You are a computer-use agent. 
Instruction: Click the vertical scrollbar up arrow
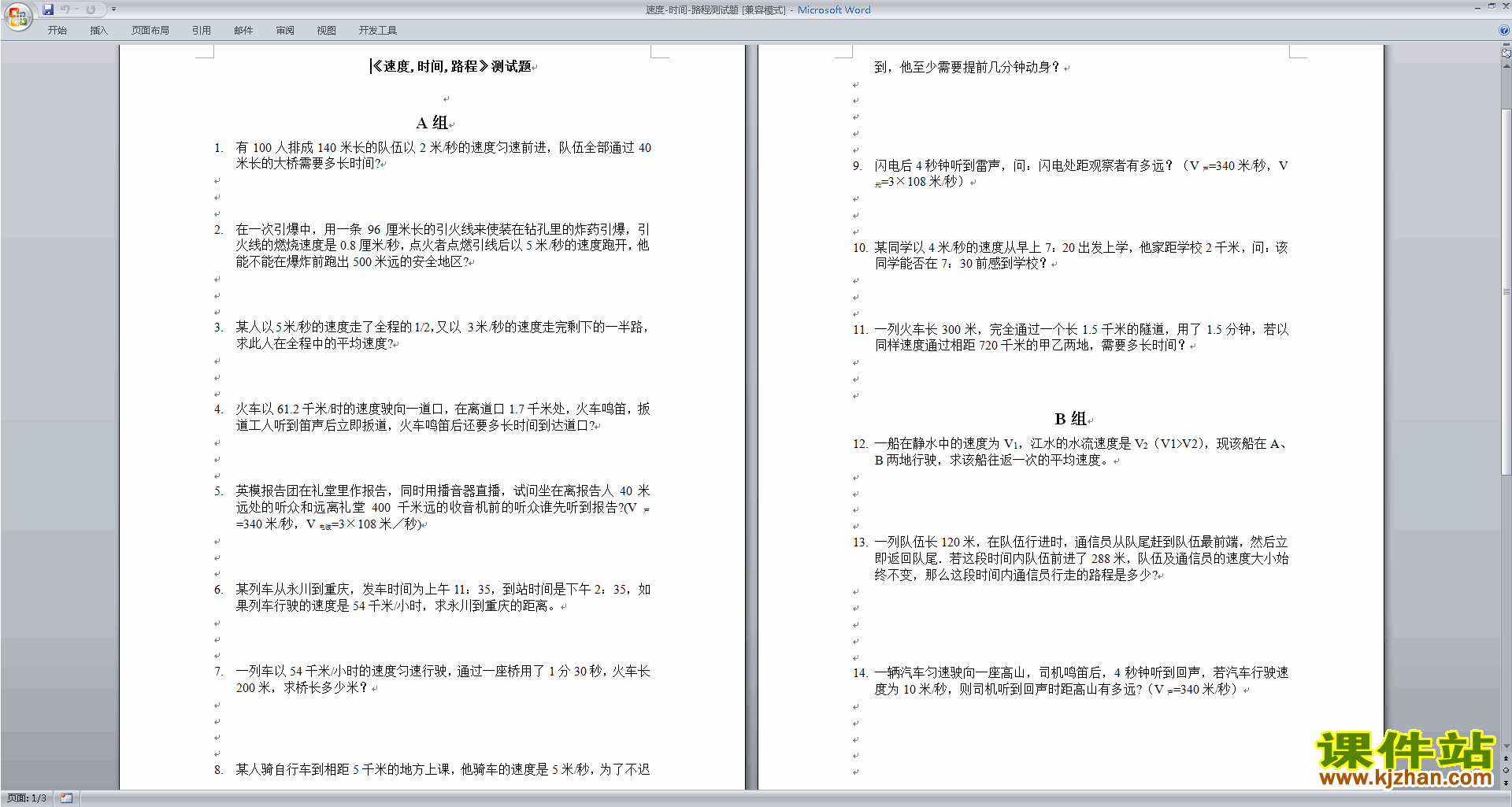click(x=1506, y=66)
